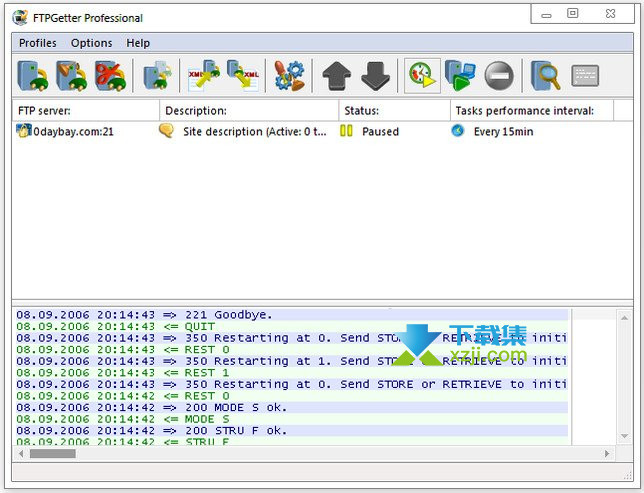Click the Site description cell
This screenshot has height=493, width=644.
255,131
